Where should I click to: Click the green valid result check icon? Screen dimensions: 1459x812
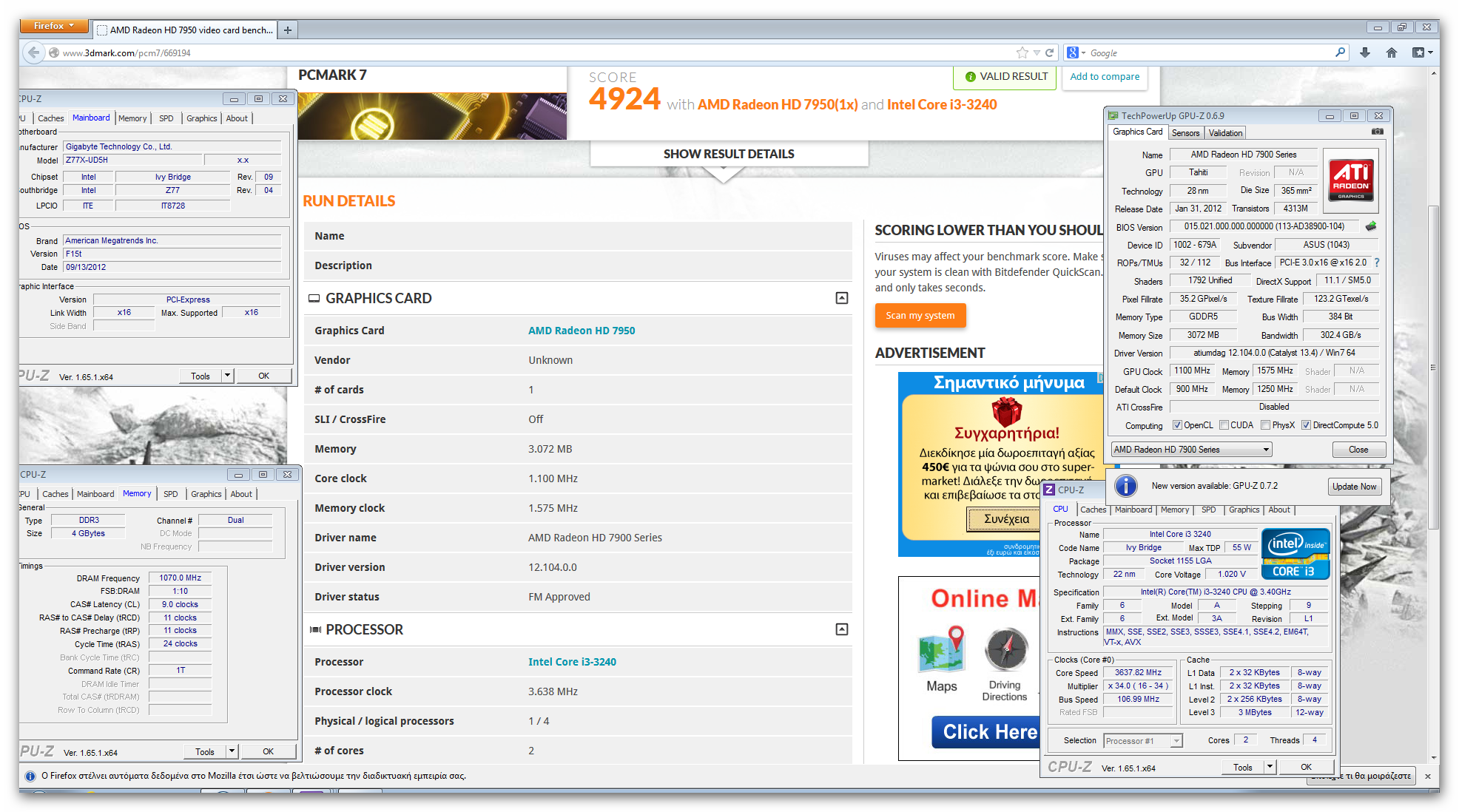[971, 77]
